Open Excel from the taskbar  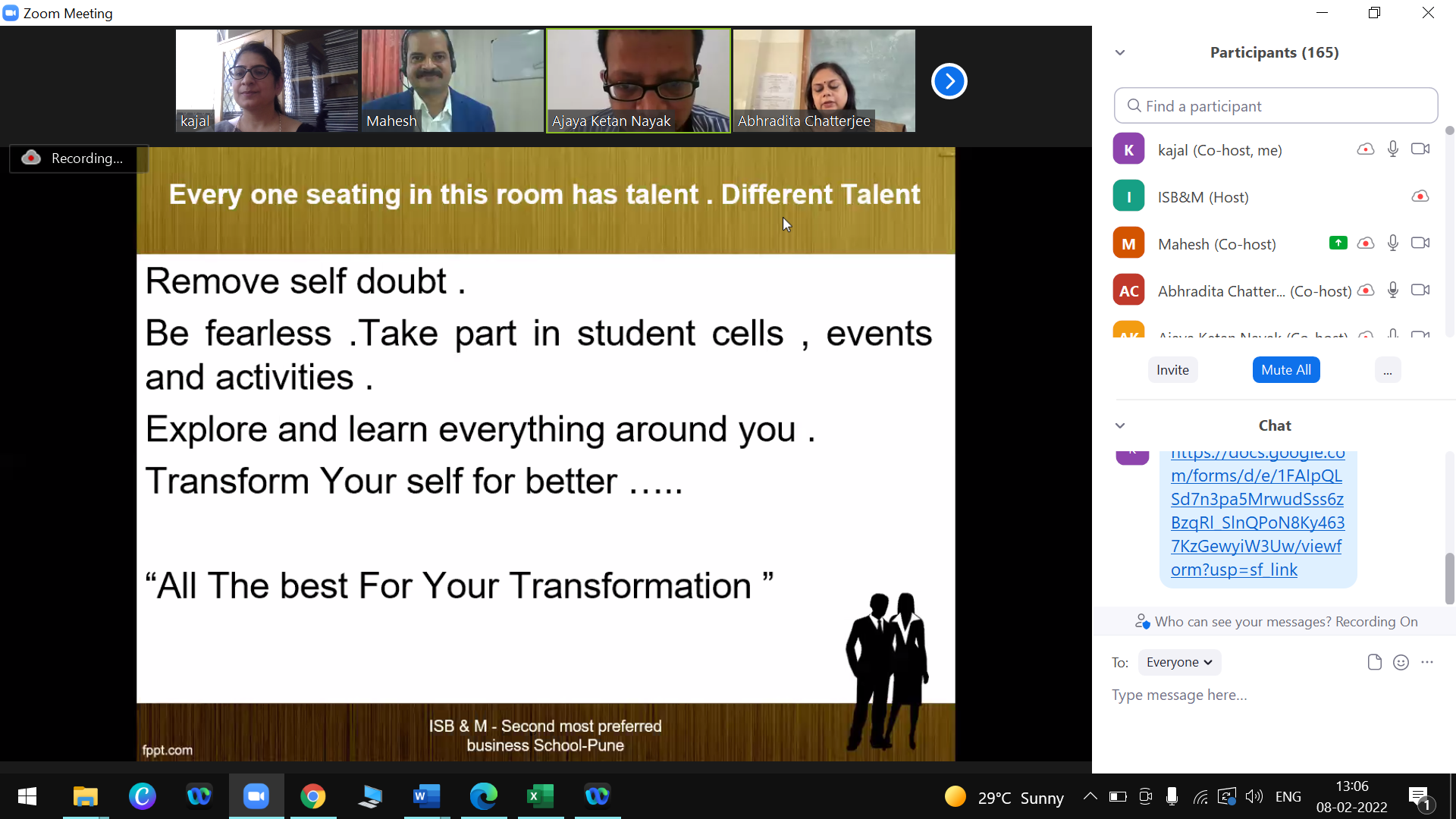[540, 796]
